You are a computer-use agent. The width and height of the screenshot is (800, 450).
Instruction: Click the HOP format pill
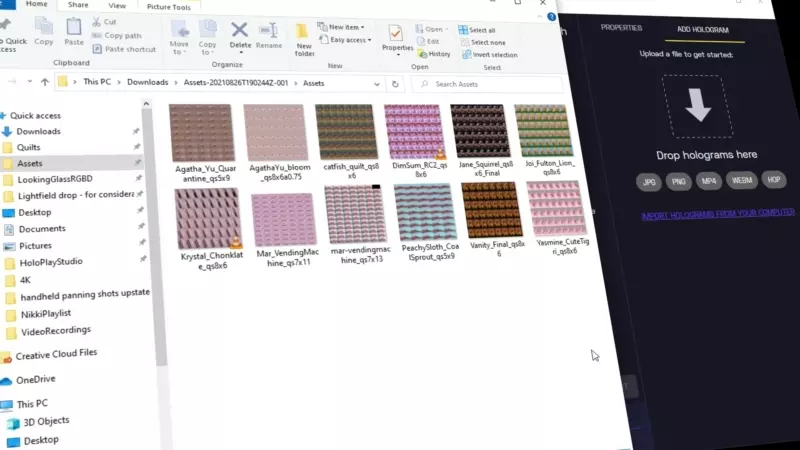[x=773, y=180]
